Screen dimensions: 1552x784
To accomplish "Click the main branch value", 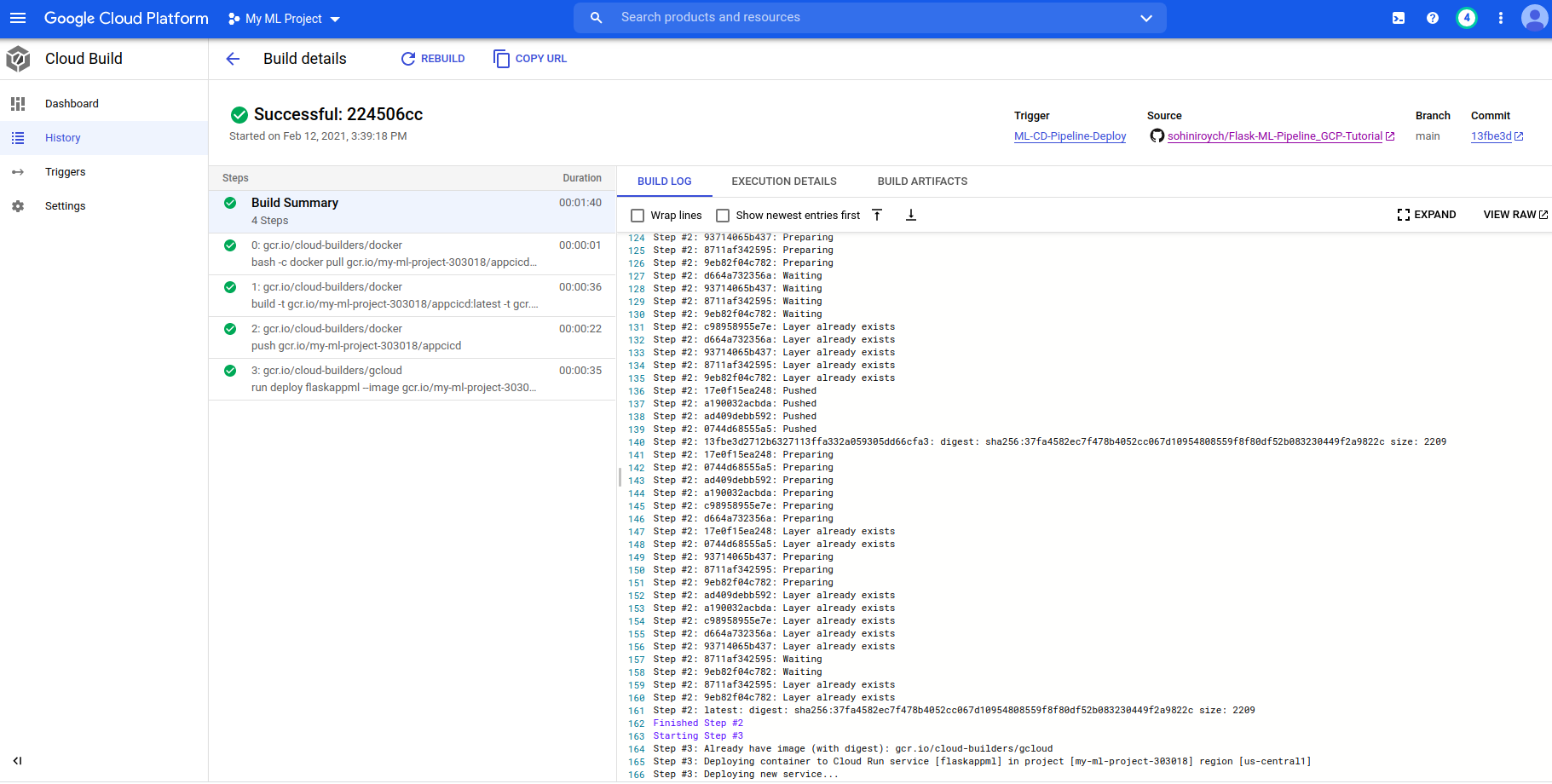I will click(1428, 136).
